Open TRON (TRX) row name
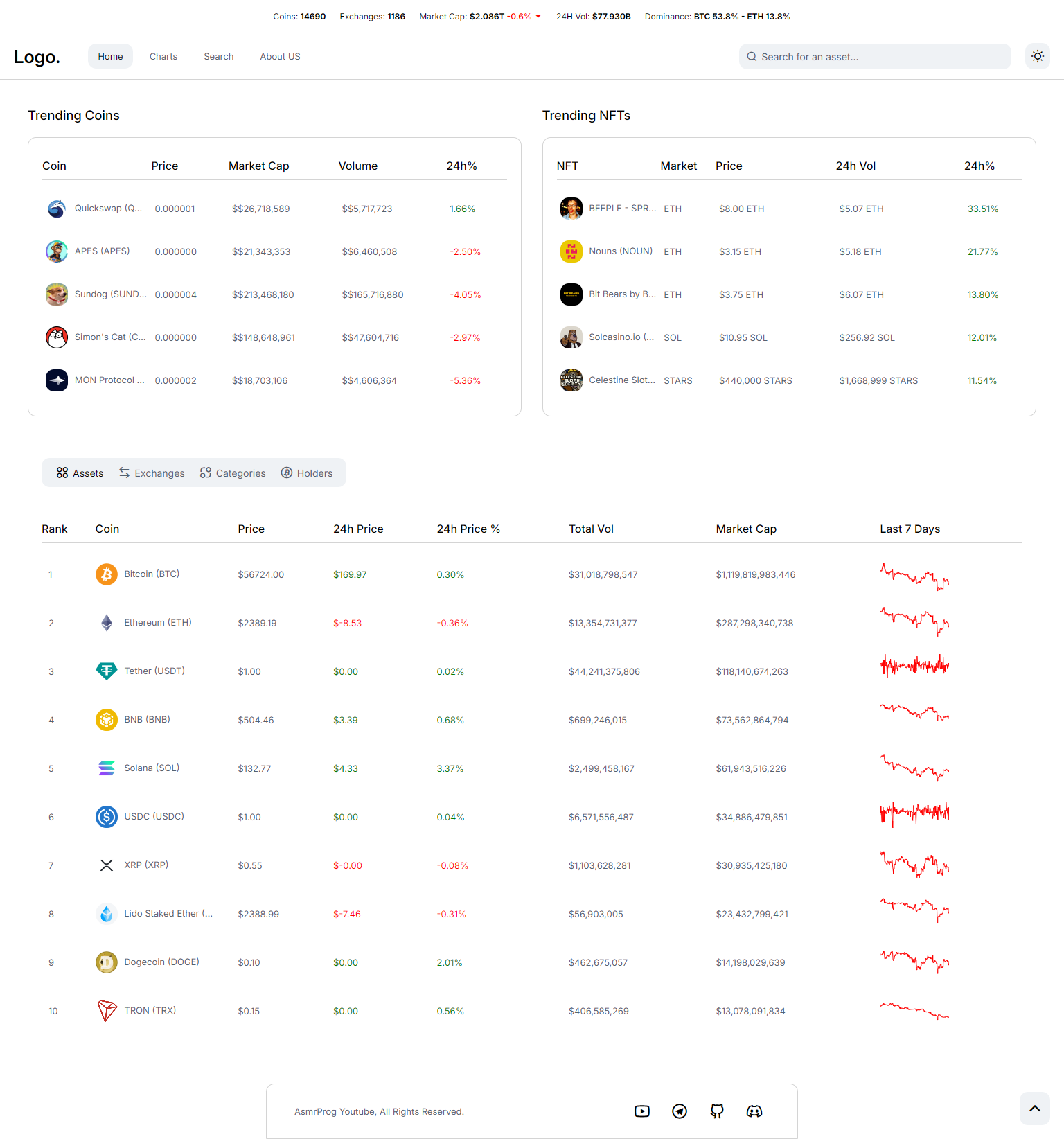1064x1139 pixels. click(150, 1011)
